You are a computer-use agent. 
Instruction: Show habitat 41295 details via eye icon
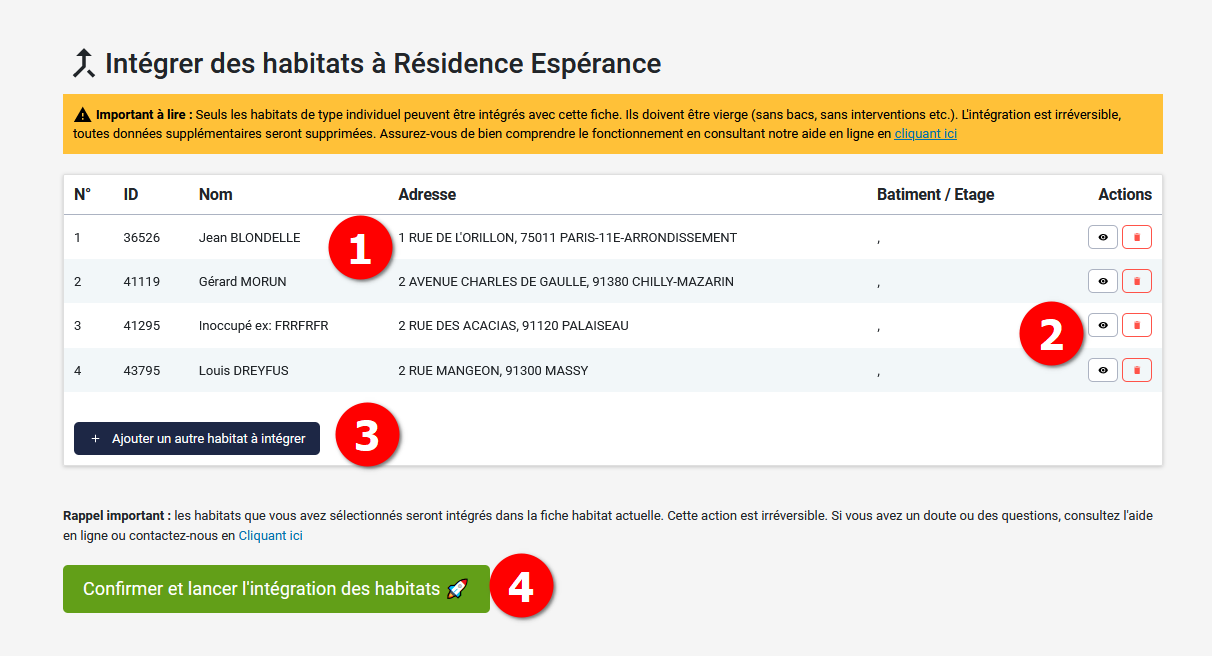coord(1102,326)
